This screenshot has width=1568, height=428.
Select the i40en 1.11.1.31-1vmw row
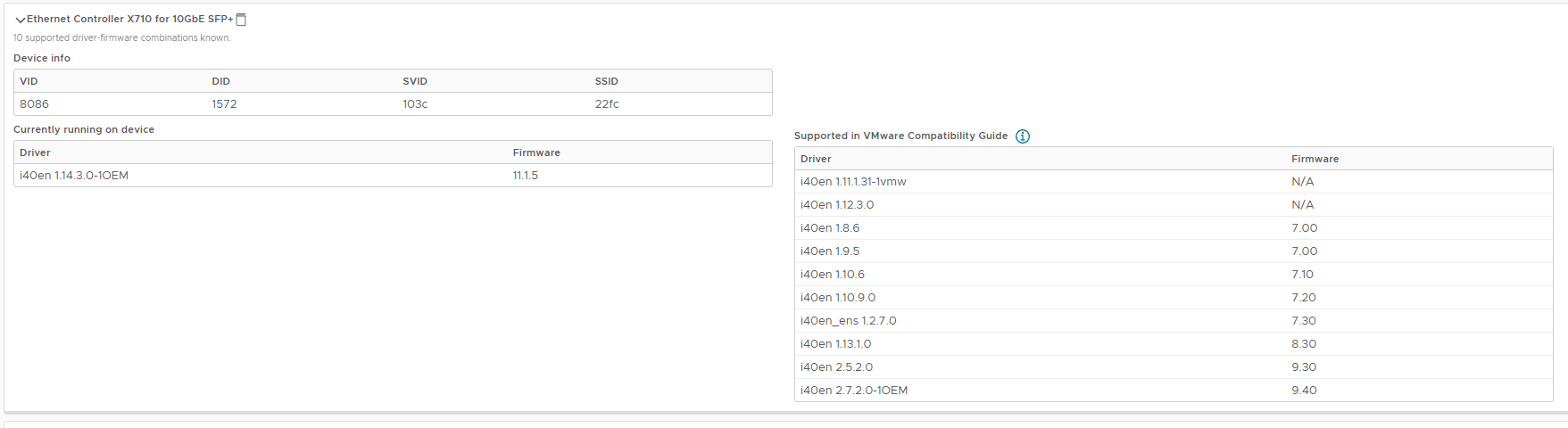click(x=1174, y=182)
